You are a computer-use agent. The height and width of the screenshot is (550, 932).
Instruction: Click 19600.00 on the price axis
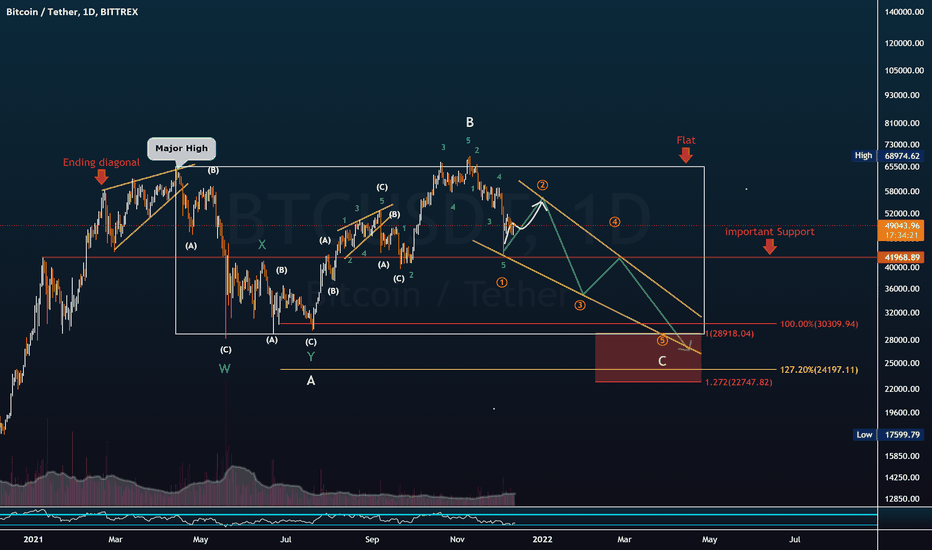click(902, 413)
